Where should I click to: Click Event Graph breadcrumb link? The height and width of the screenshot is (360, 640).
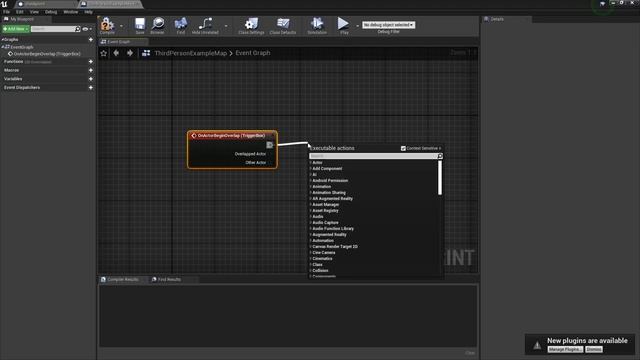(x=253, y=53)
